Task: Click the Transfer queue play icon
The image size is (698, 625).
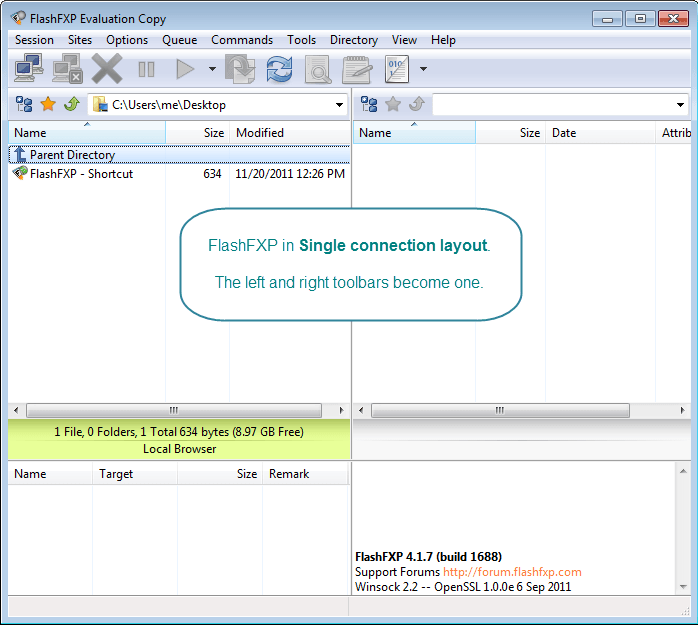Action: click(x=185, y=69)
